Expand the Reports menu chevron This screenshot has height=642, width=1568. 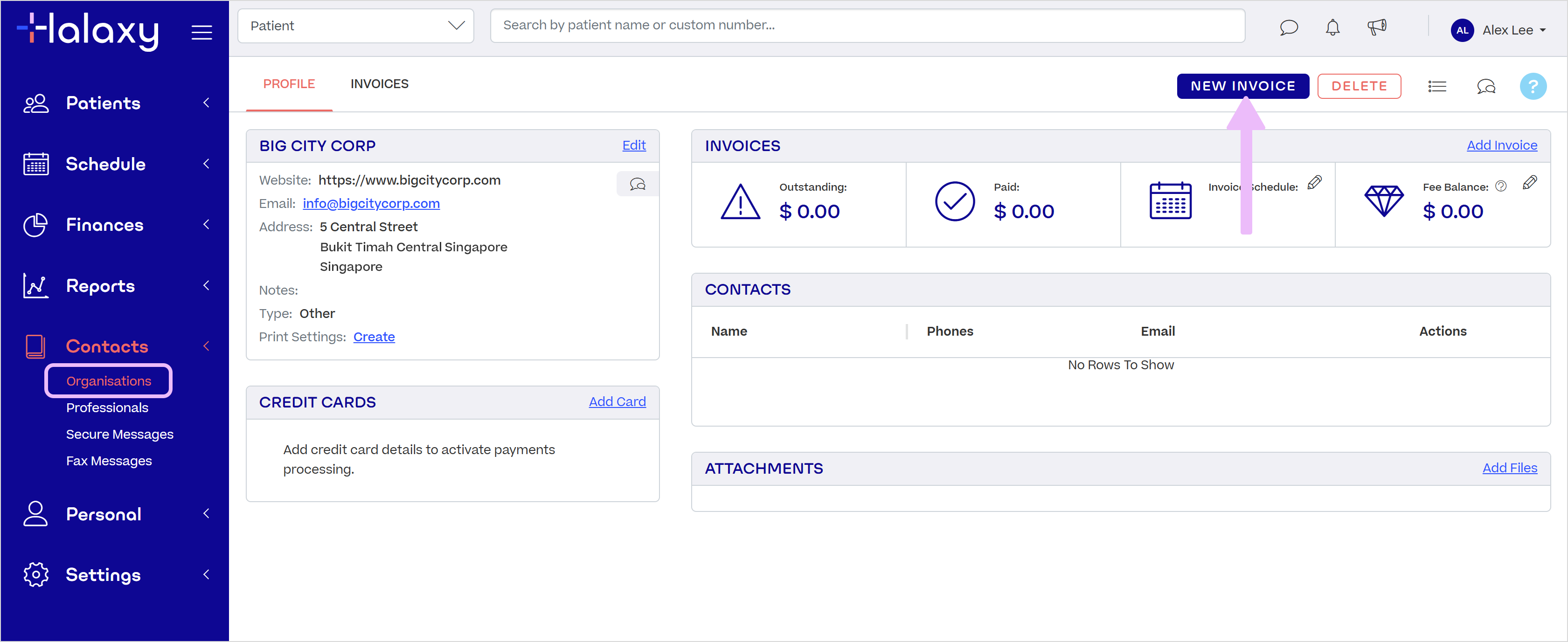[206, 285]
